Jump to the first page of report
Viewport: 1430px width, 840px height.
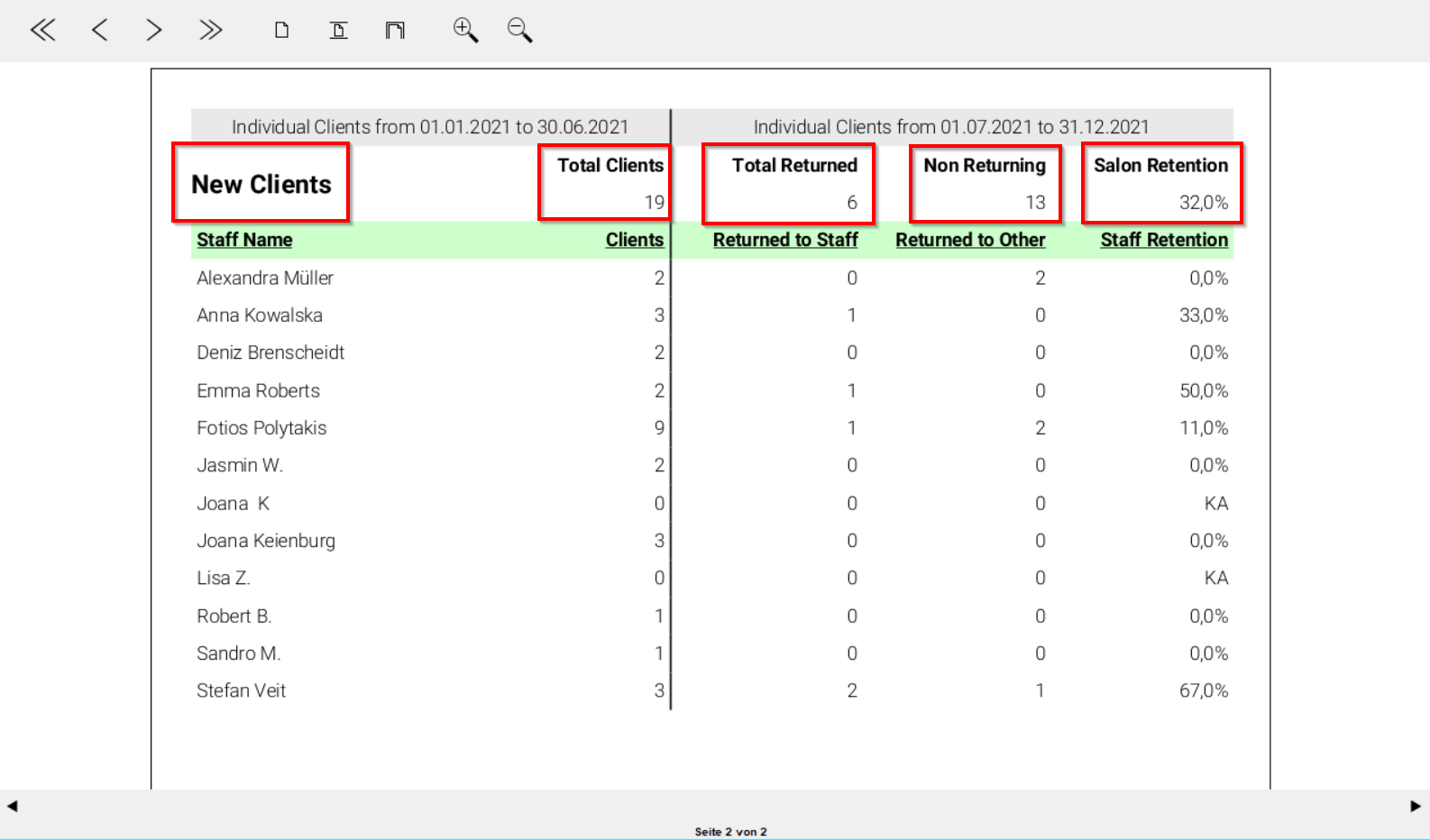coord(42,31)
